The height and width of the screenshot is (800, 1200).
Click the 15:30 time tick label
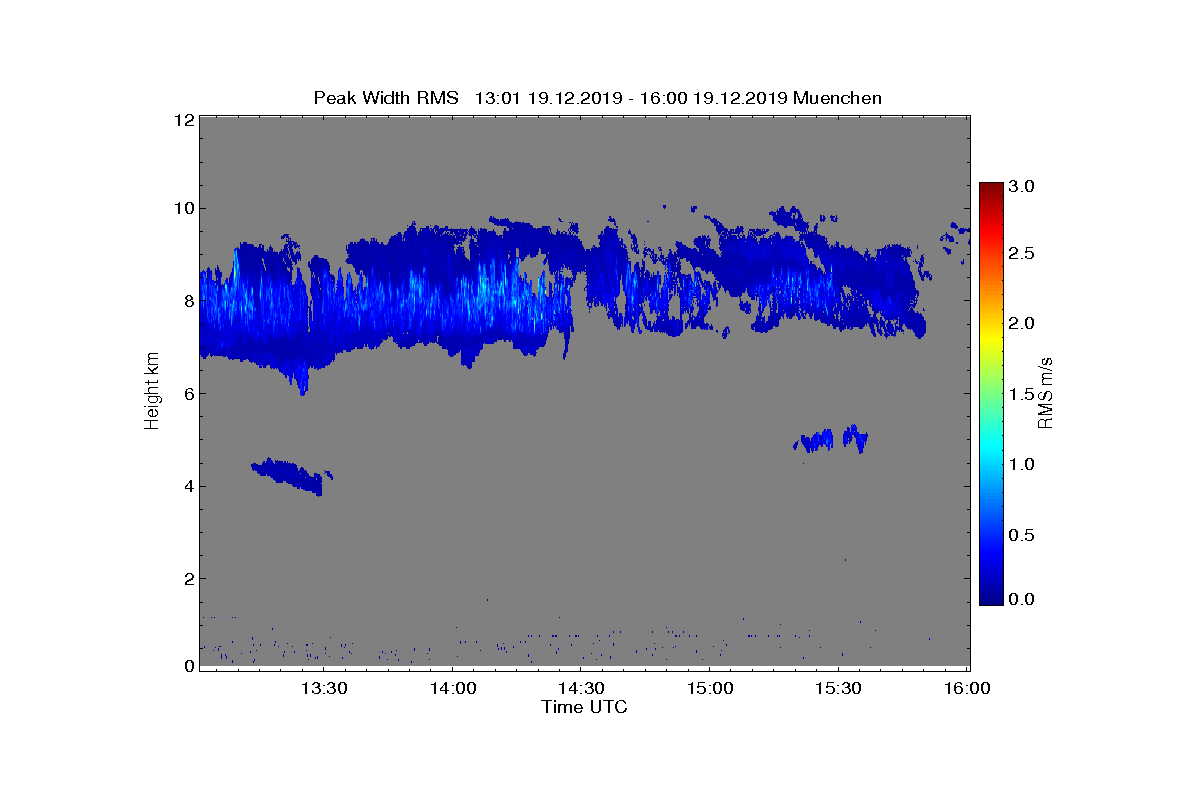point(838,688)
